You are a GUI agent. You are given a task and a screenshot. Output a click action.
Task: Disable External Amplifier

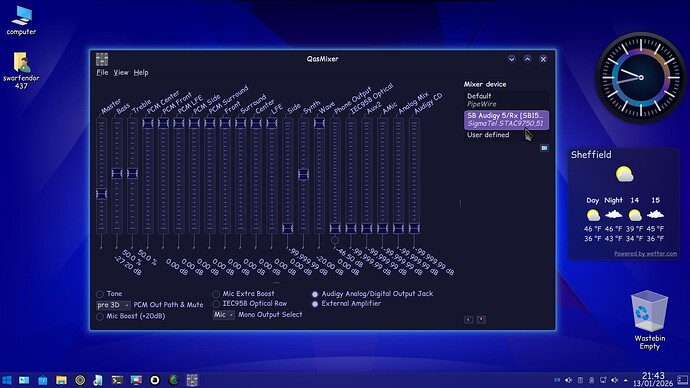click(315, 304)
